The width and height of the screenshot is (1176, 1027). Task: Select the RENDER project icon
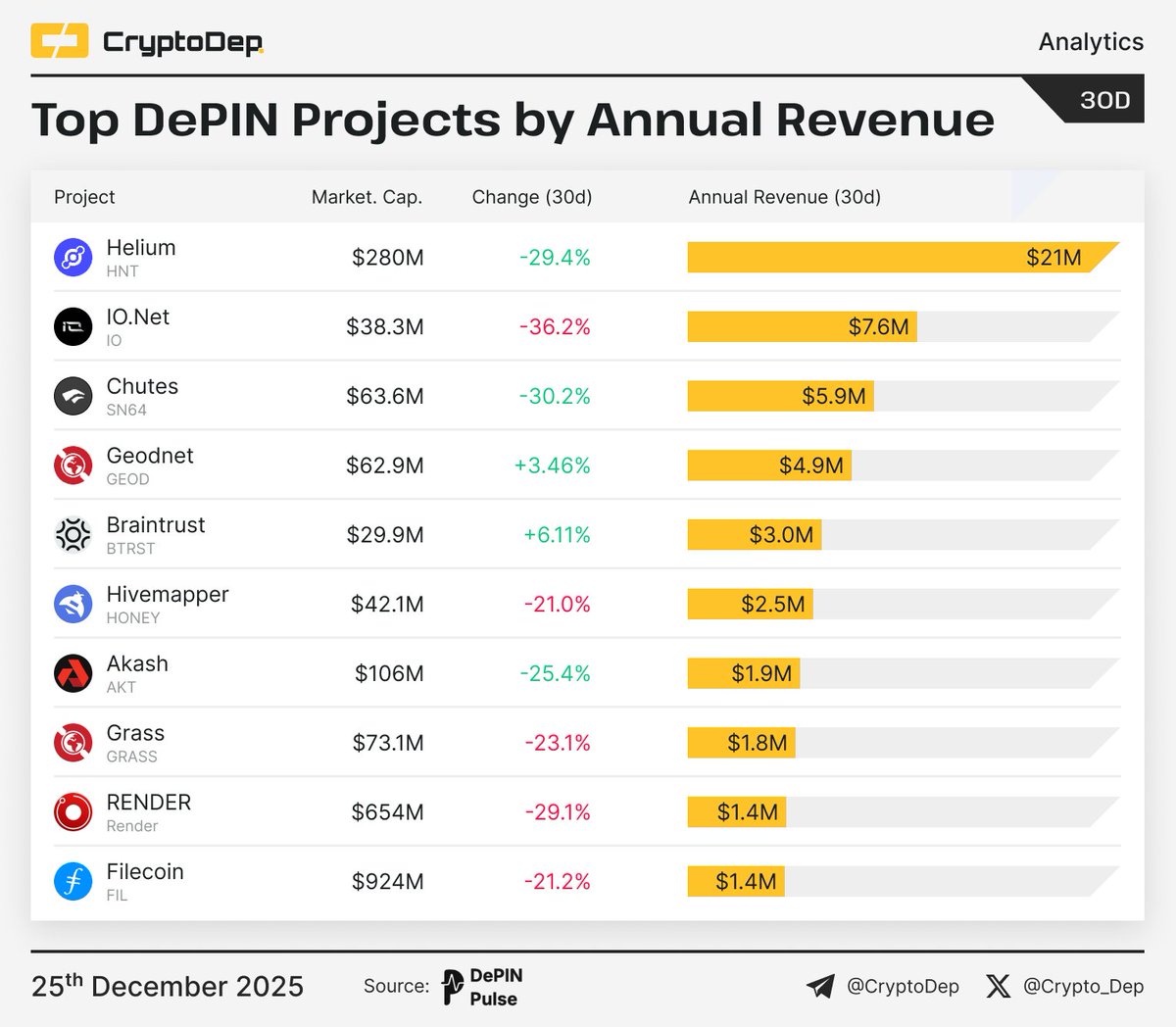(73, 811)
